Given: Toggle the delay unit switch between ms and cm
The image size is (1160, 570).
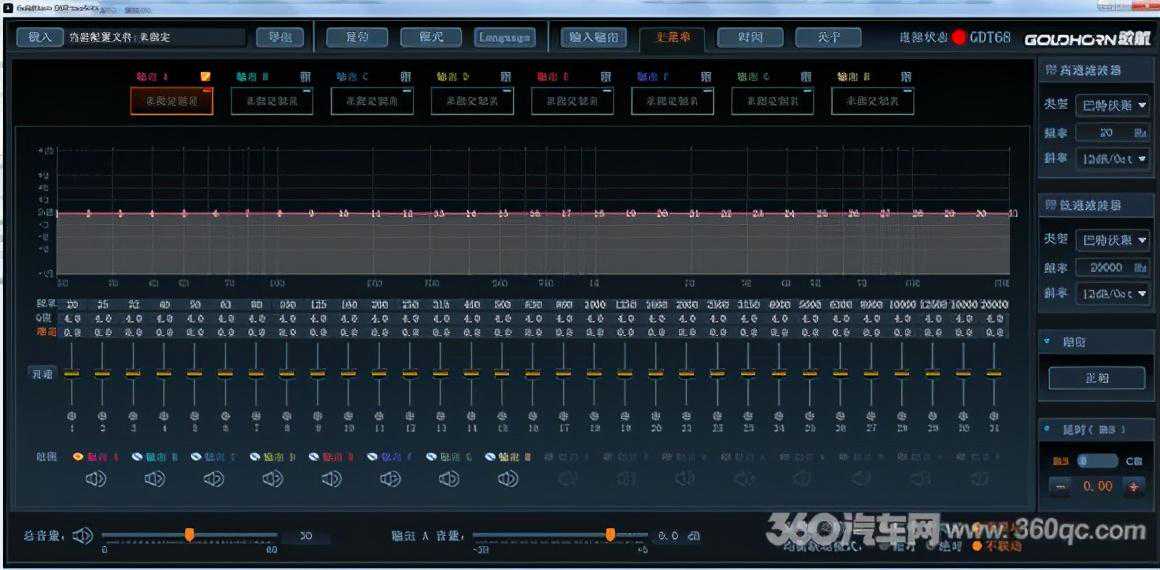Looking at the screenshot, I should pyautogui.click(x=1097, y=461).
